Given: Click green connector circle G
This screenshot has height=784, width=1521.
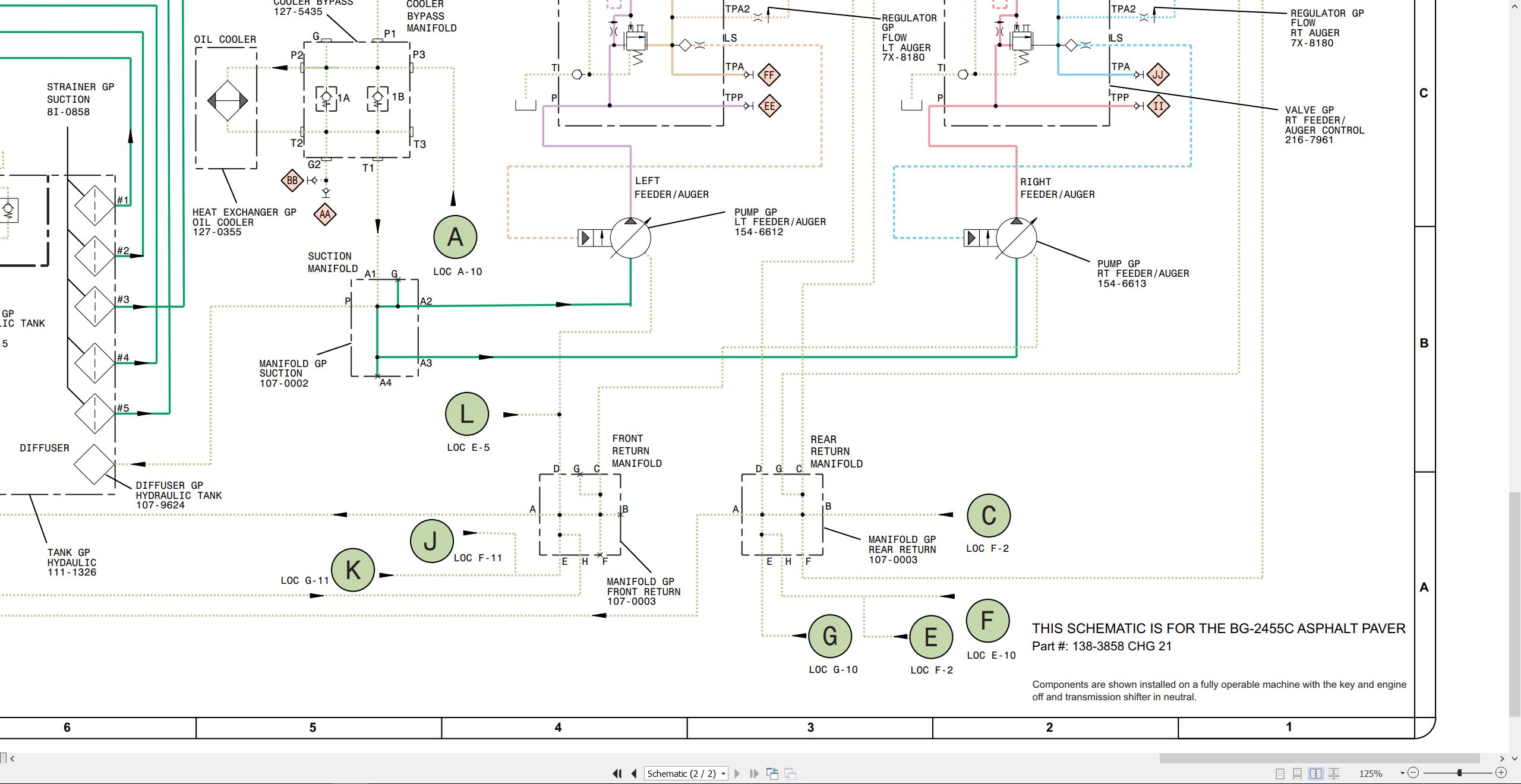Looking at the screenshot, I should [x=830, y=636].
